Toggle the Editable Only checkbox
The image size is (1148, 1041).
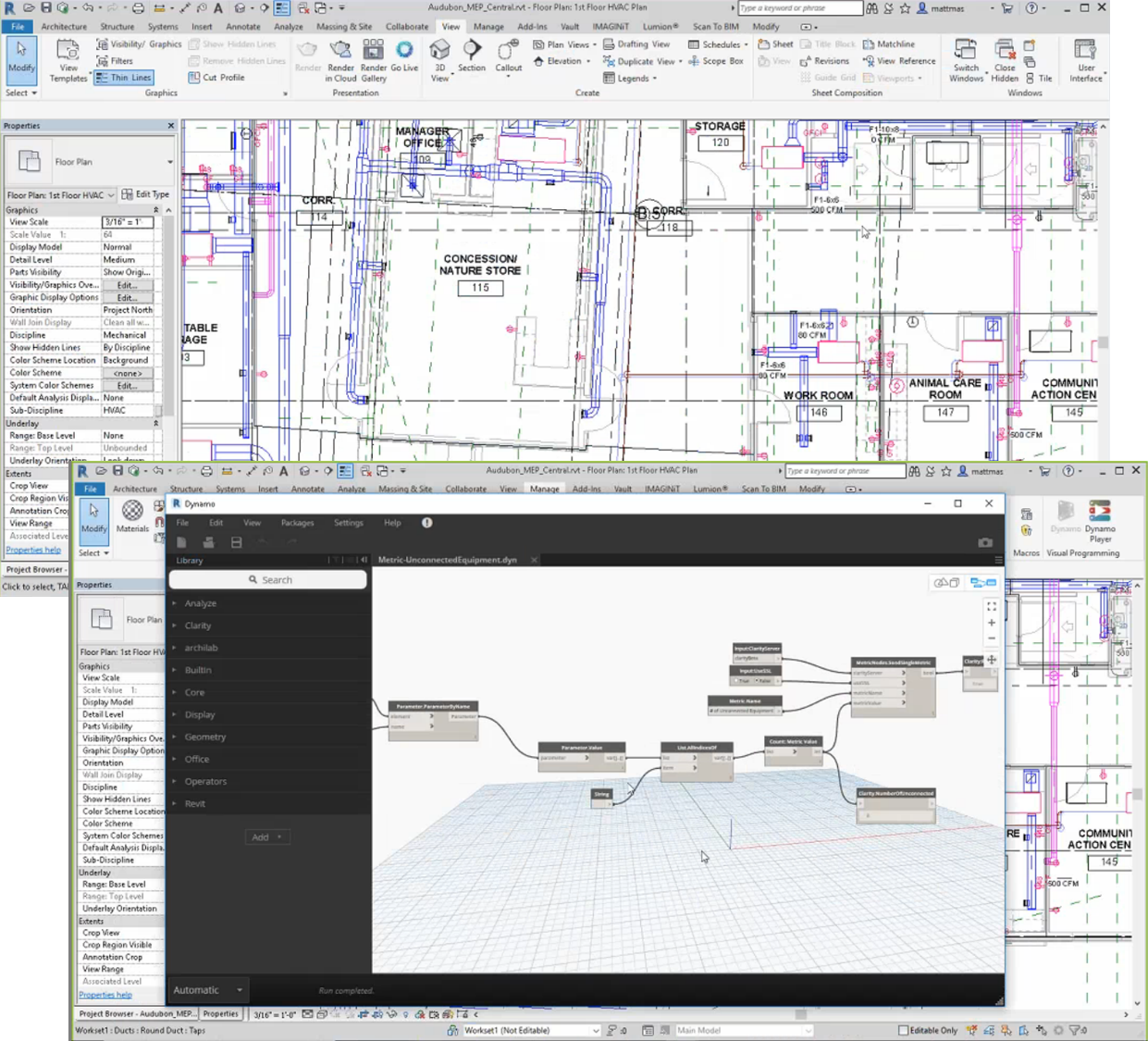tap(903, 1030)
